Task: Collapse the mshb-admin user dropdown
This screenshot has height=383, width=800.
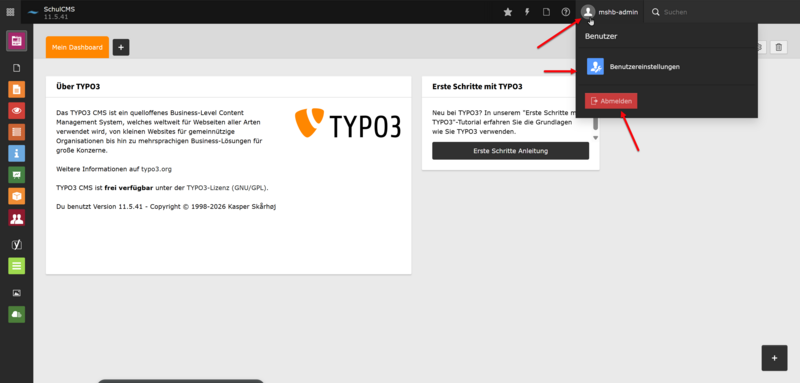Action: (610, 12)
